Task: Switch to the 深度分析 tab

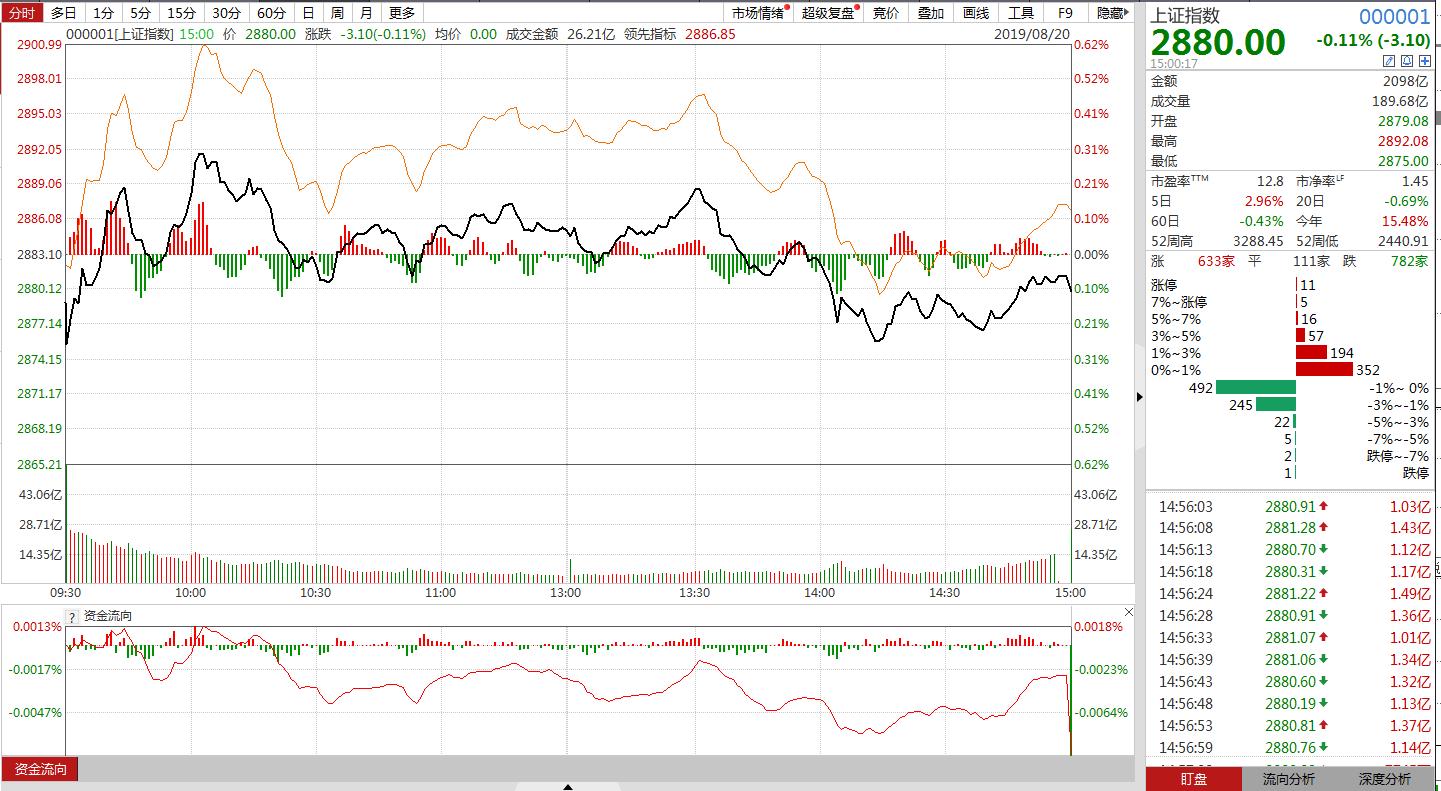Action: click(1385, 779)
